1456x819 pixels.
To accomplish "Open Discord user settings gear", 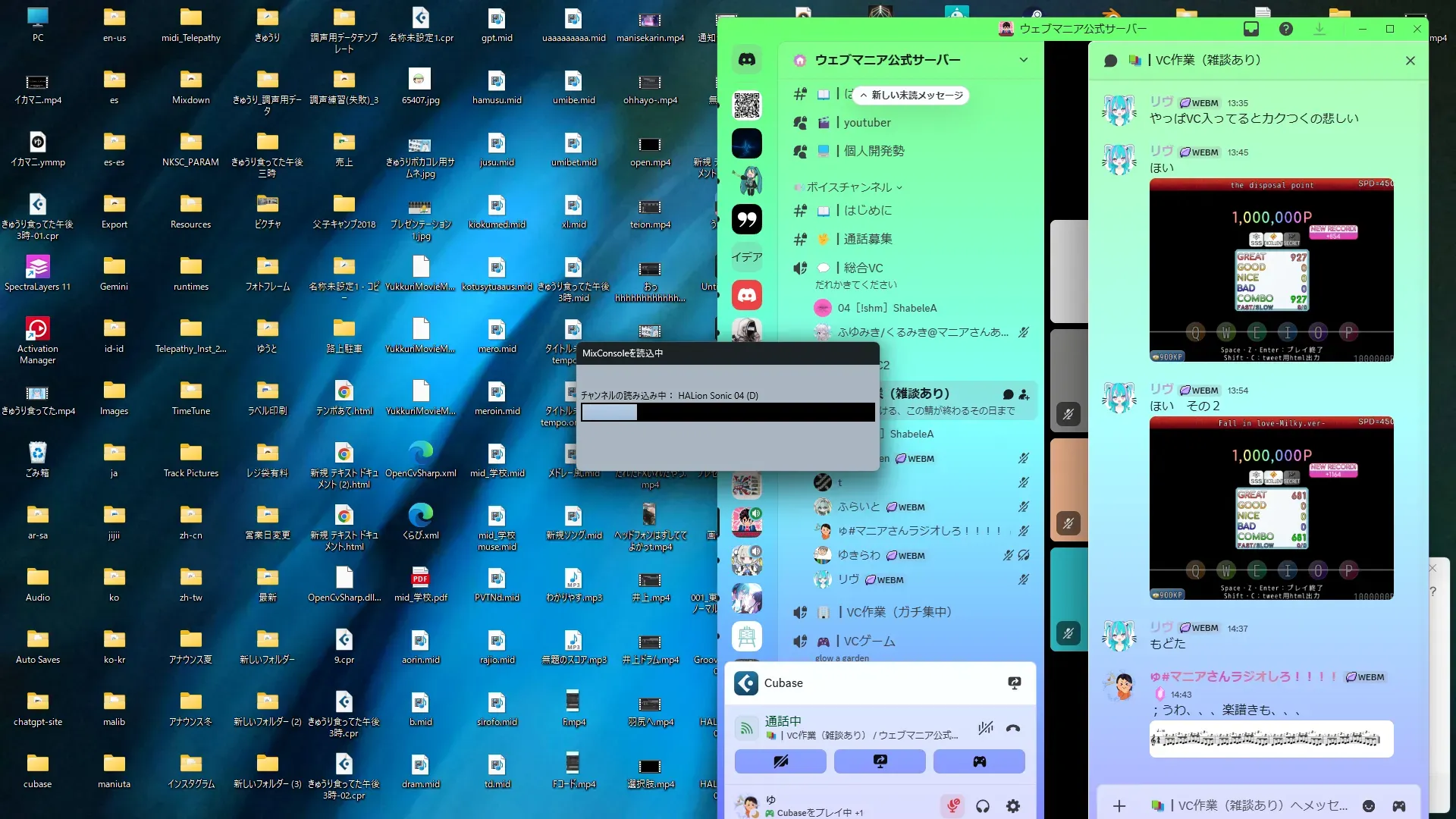I will (x=1013, y=806).
